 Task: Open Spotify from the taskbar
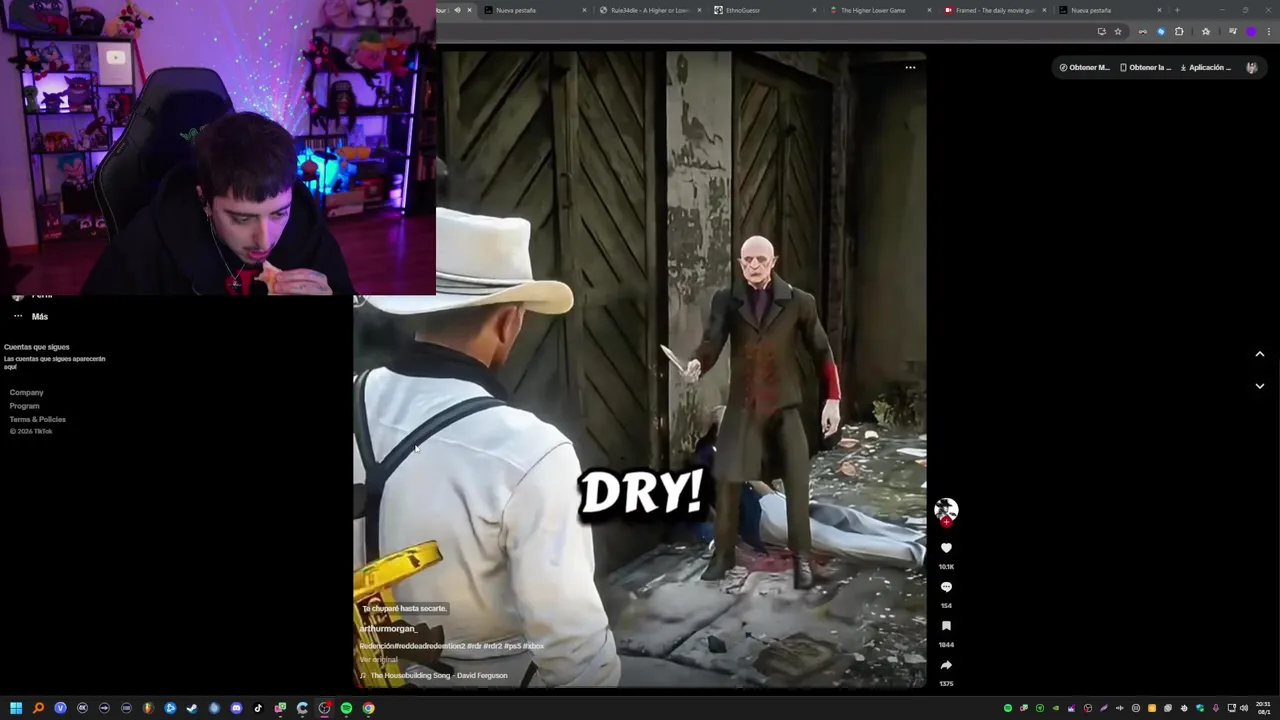[346, 708]
